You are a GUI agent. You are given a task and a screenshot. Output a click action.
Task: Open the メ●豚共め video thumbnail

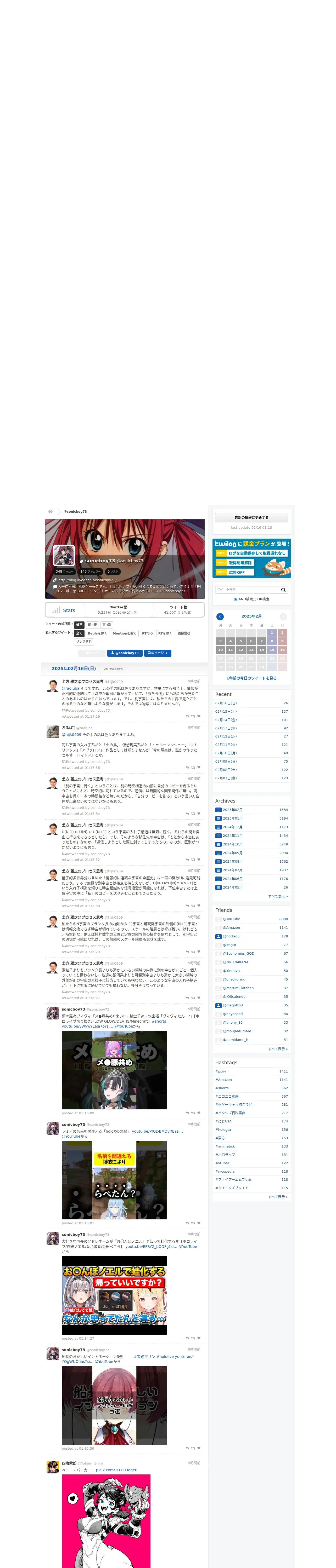point(114,1071)
